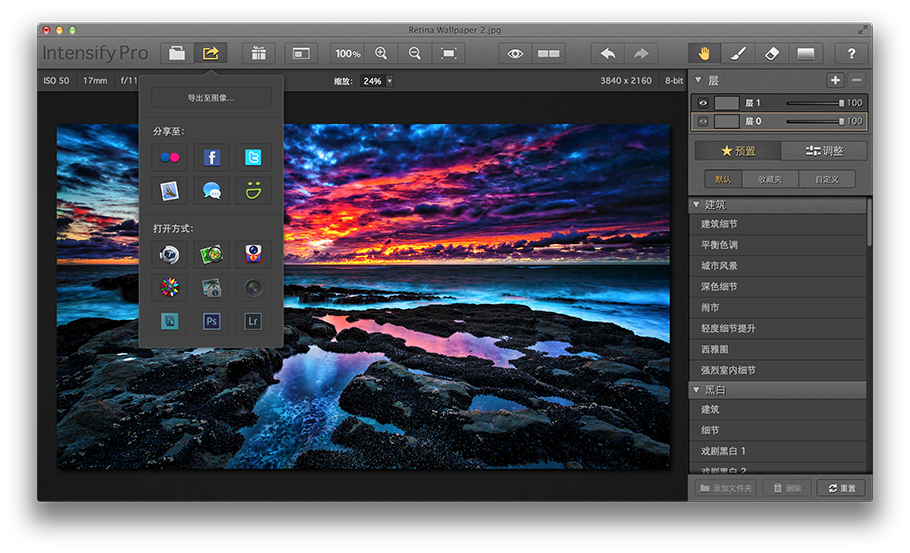Open in butterfly photo loupe app

point(211,254)
